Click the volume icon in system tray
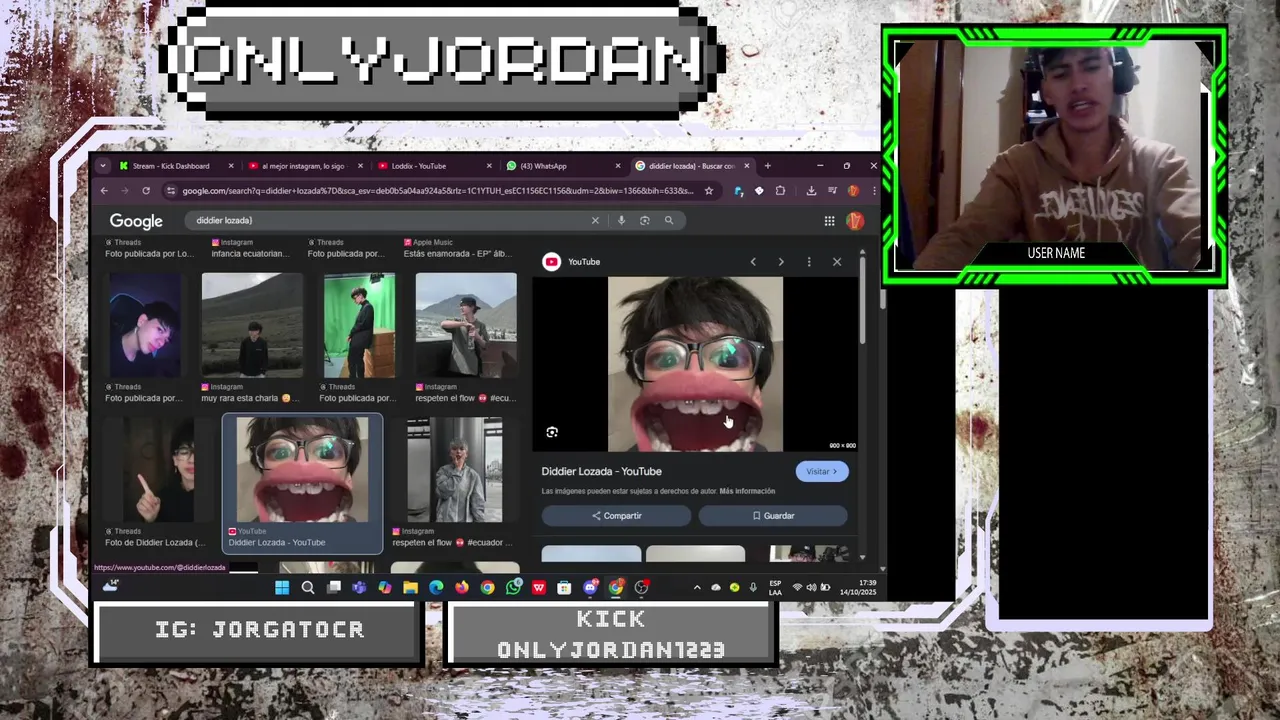 [811, 588]
